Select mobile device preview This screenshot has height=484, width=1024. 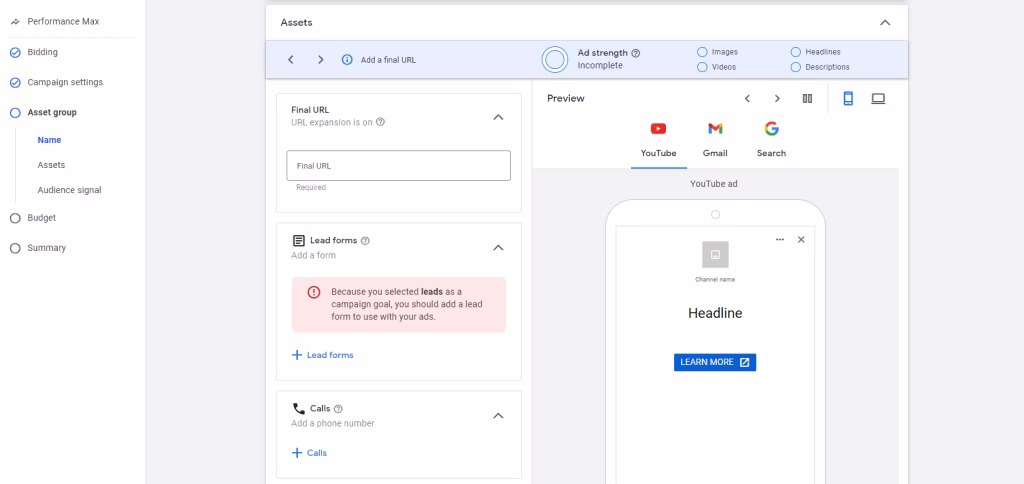[x=848, y=99]
